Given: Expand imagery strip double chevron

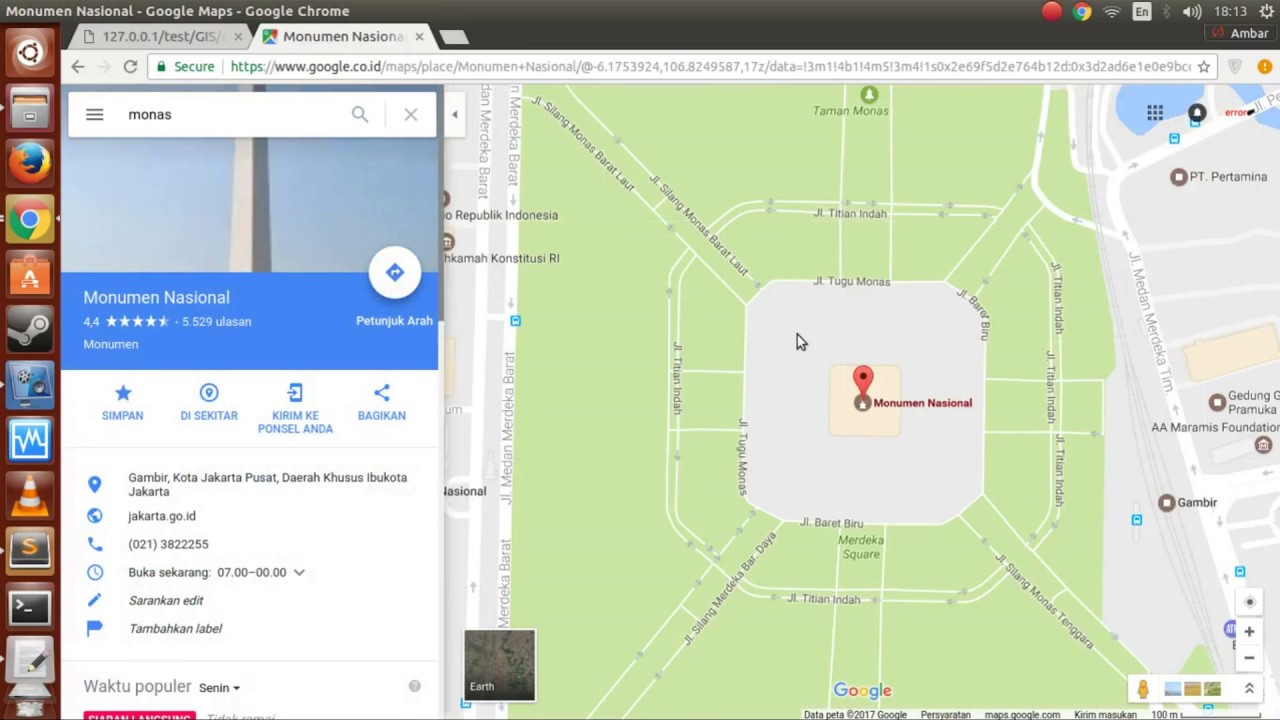Looking at the screenshot, I should 1249,689.
